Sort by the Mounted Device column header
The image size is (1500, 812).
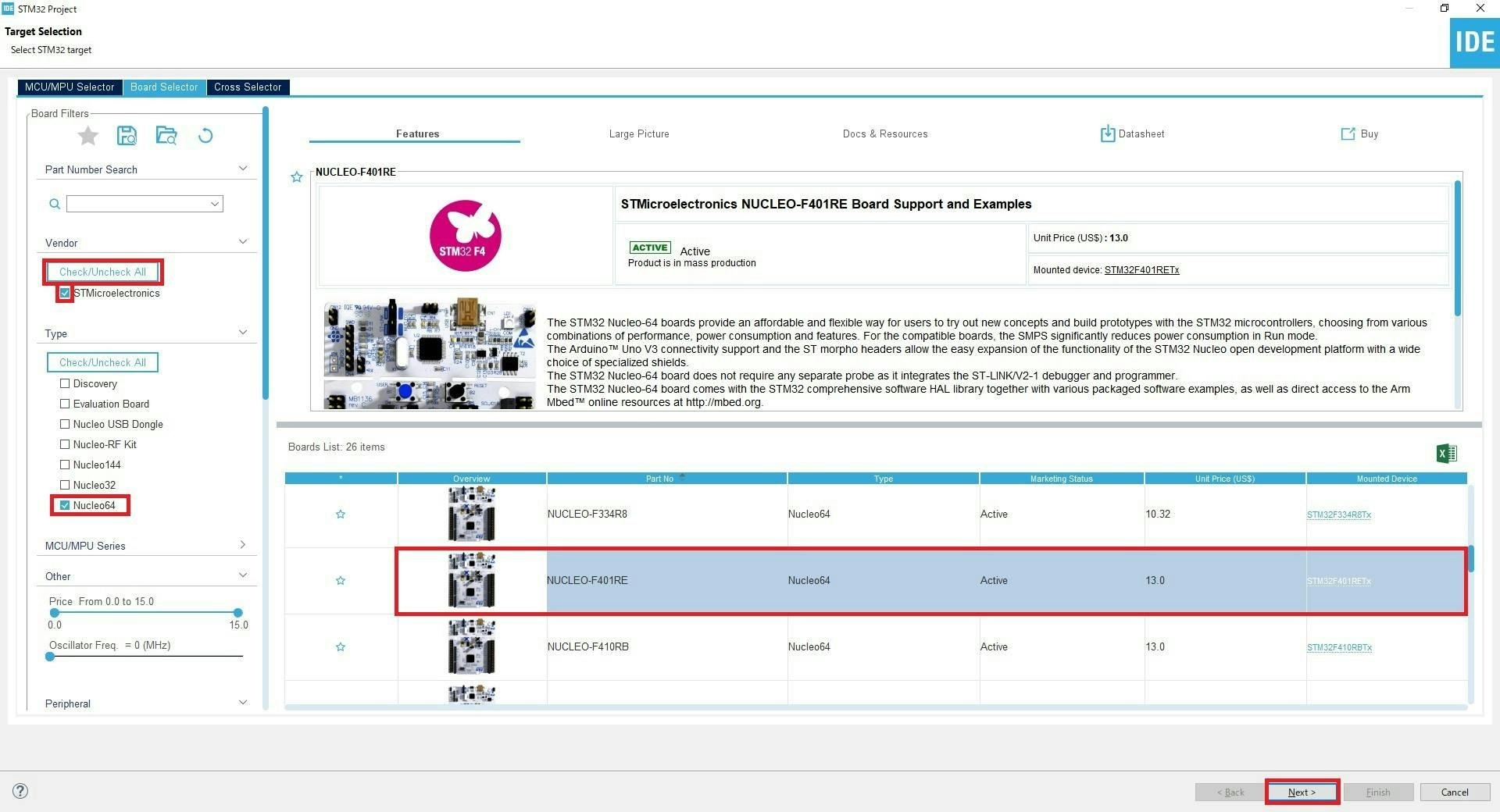(1386, 479)
